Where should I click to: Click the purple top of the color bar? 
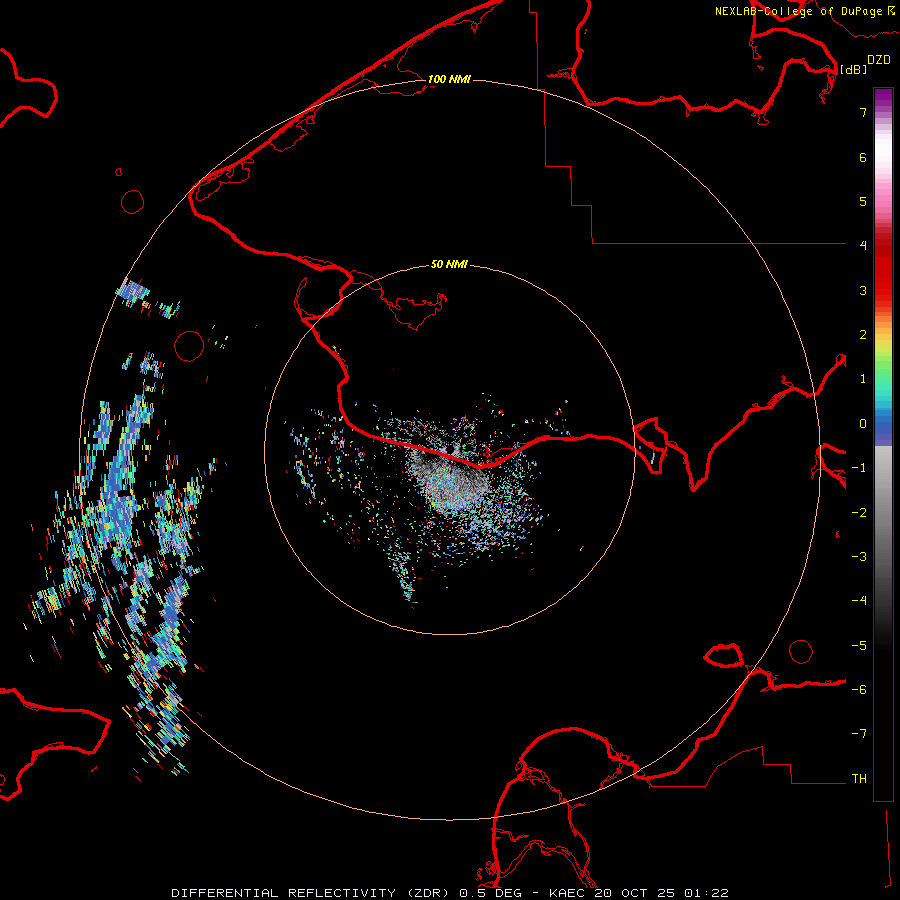click(x=883, y=98)
